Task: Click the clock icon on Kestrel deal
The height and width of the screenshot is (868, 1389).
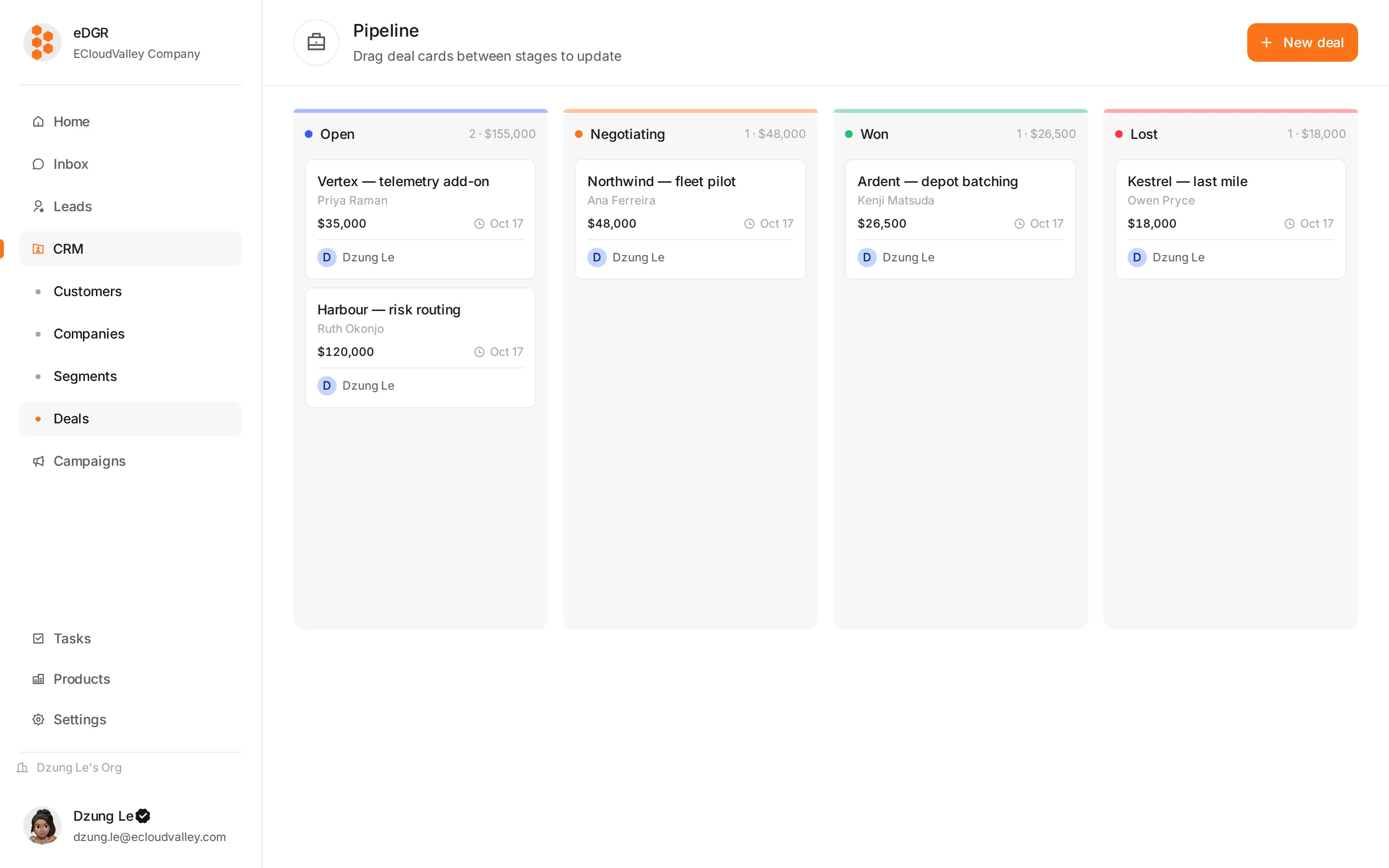Action: pyautogui.click(x=1289, y=224)
